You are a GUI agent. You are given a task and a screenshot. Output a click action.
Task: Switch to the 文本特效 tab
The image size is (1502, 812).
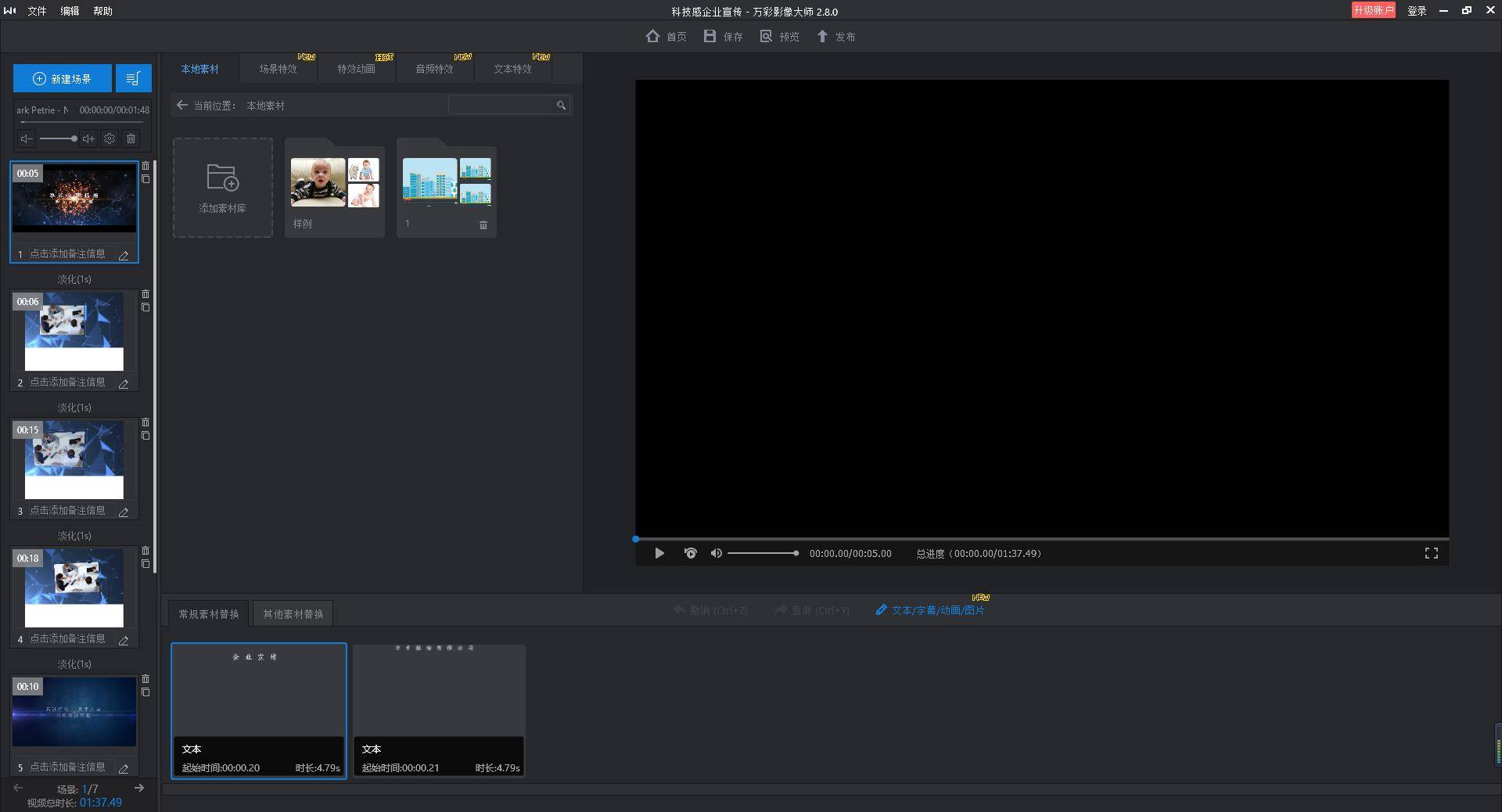pos(513,69)
